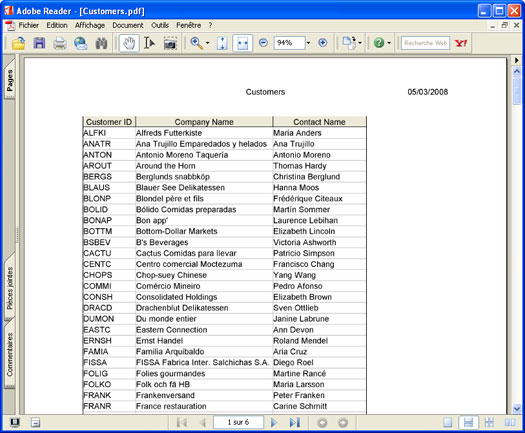Jump to last page button

click(294, 423)
